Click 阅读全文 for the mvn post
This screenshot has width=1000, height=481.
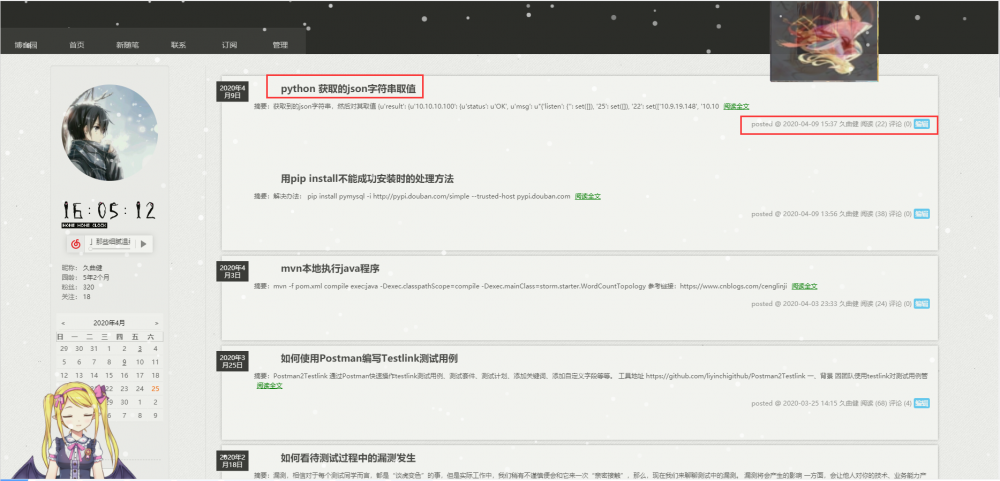click(804, 286)
